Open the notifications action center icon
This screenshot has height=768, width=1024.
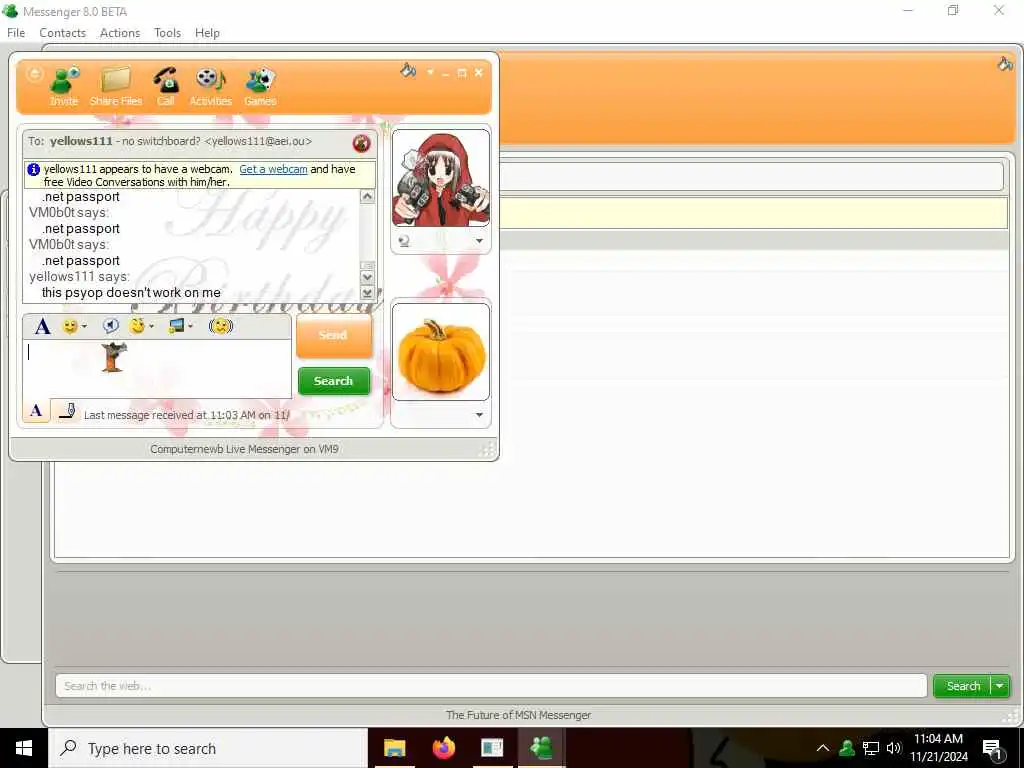coord(992,748)
